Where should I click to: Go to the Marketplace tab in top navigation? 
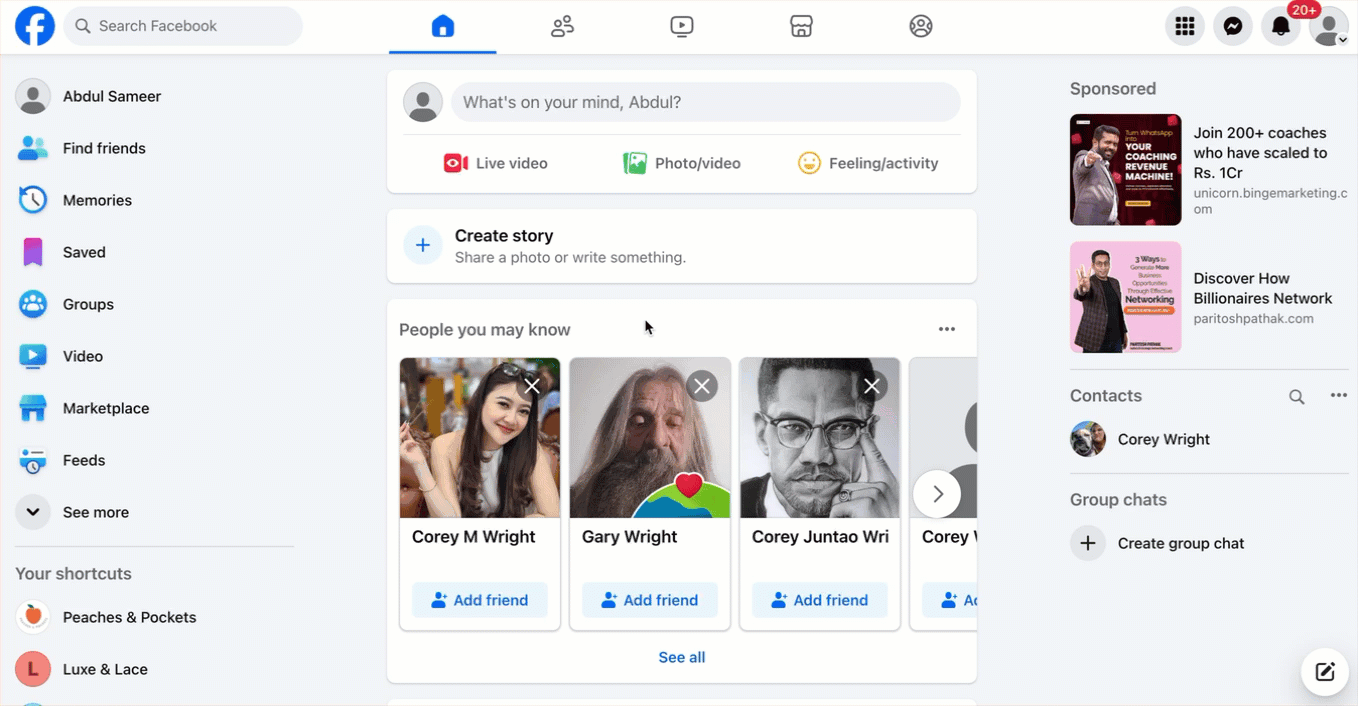(x=801, y=27)
